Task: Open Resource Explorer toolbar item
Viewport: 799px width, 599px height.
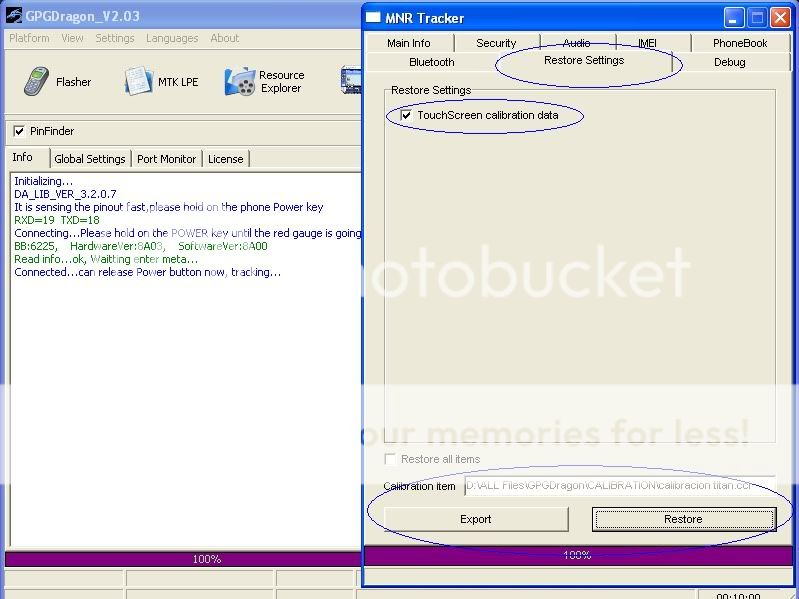Action: pos(264,81)
